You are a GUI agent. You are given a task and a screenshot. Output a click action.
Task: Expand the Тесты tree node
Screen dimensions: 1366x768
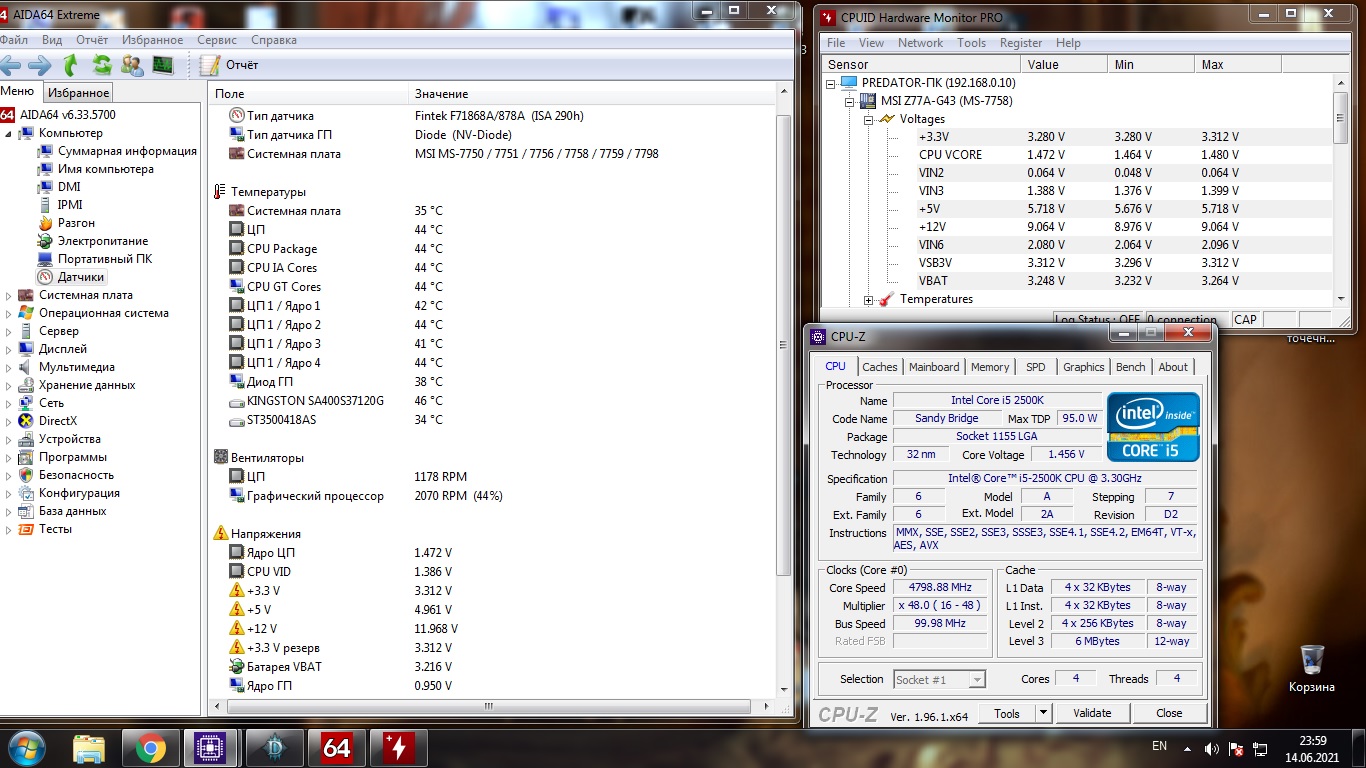pos(10,529)
